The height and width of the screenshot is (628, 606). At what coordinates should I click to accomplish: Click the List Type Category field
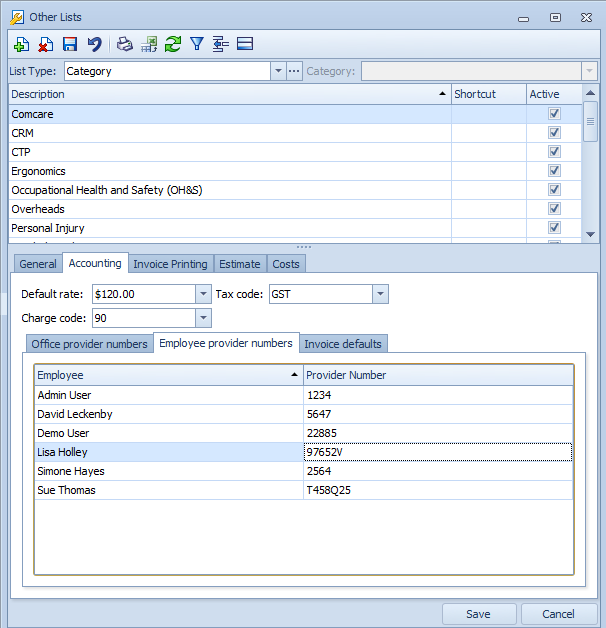167,71
